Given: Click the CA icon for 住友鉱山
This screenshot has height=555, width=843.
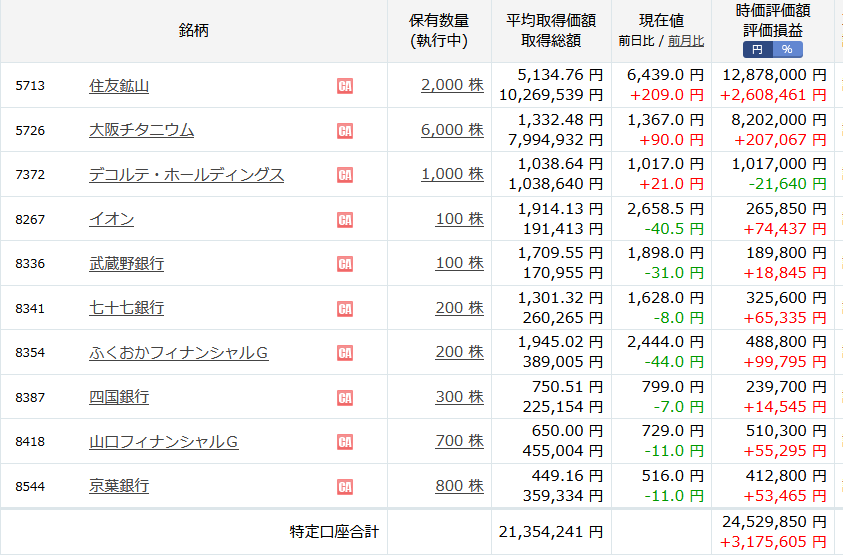Looking at the screenshot, I should pos(345,86).
